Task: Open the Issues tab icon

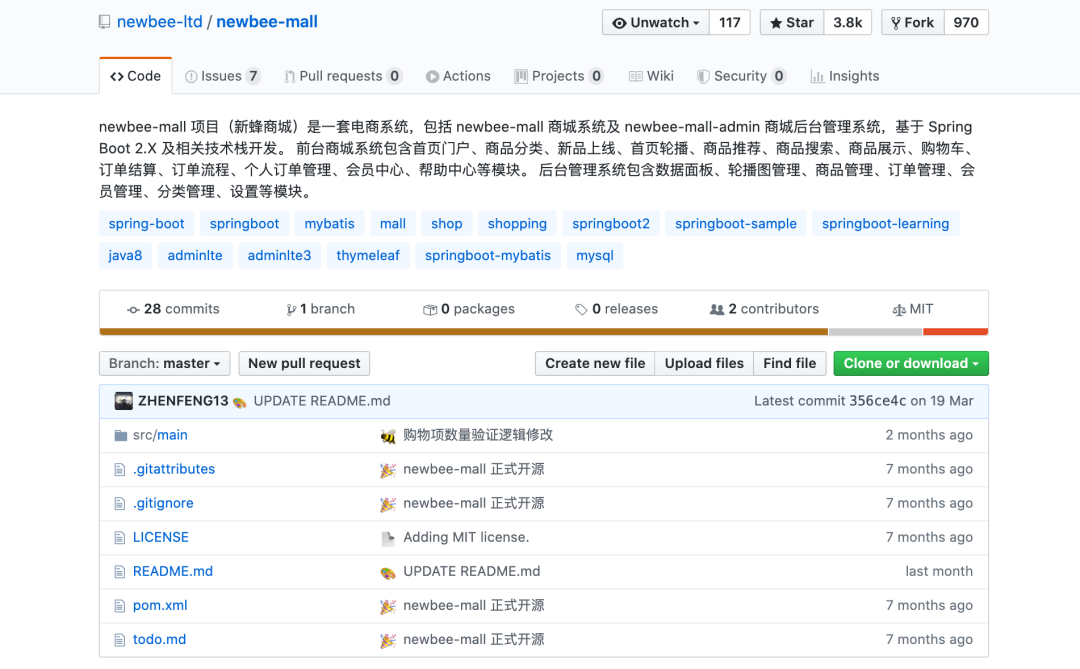Action: pyautogui.click(x=192, y=75)
